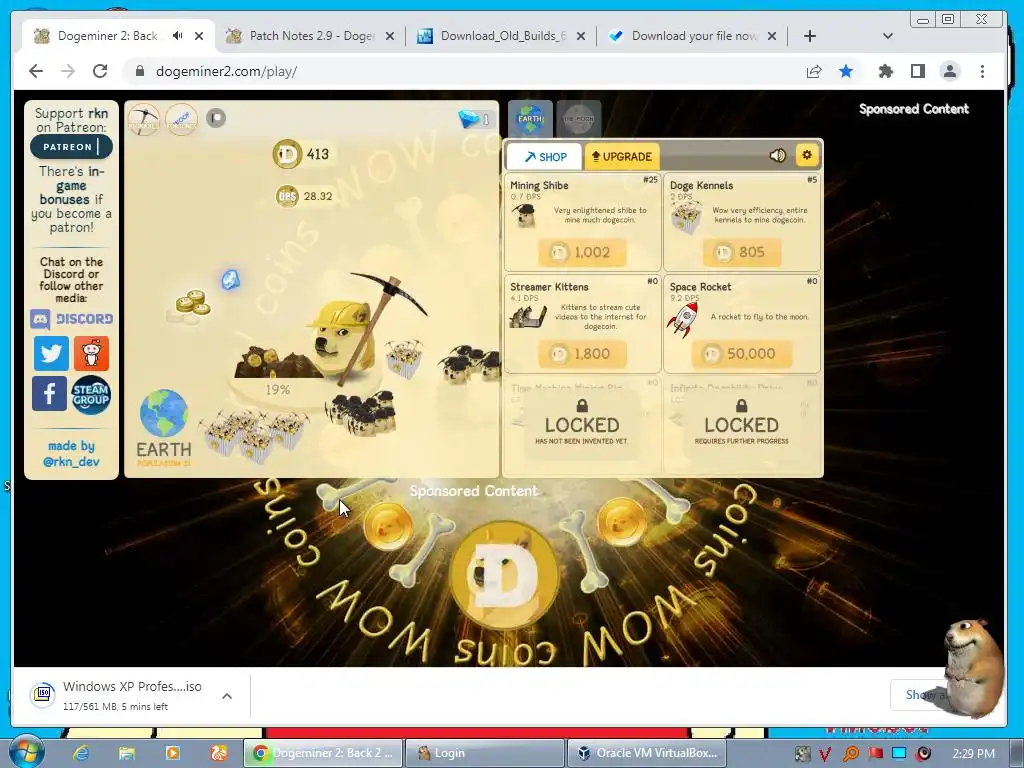Open the Chrome profile avatar
The width and height of the screenshot is (1024, 768).
tap(950, 71)
